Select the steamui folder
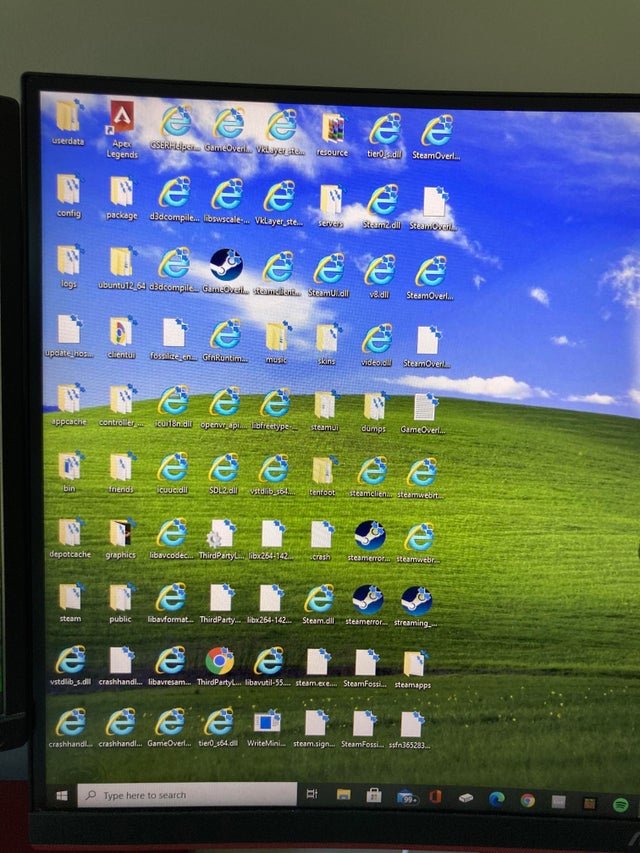Screen dimensions: 640x853 (x=325, y=406)
